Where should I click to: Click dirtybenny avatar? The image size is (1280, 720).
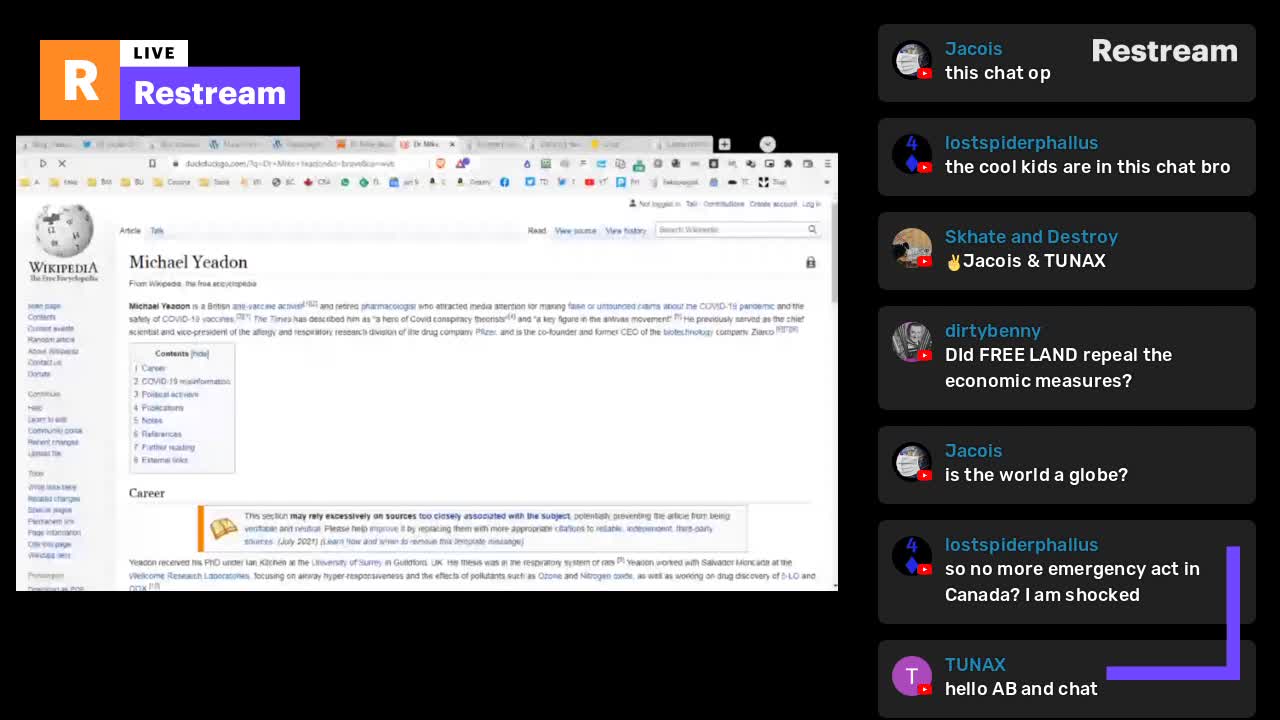coord(912,342)
